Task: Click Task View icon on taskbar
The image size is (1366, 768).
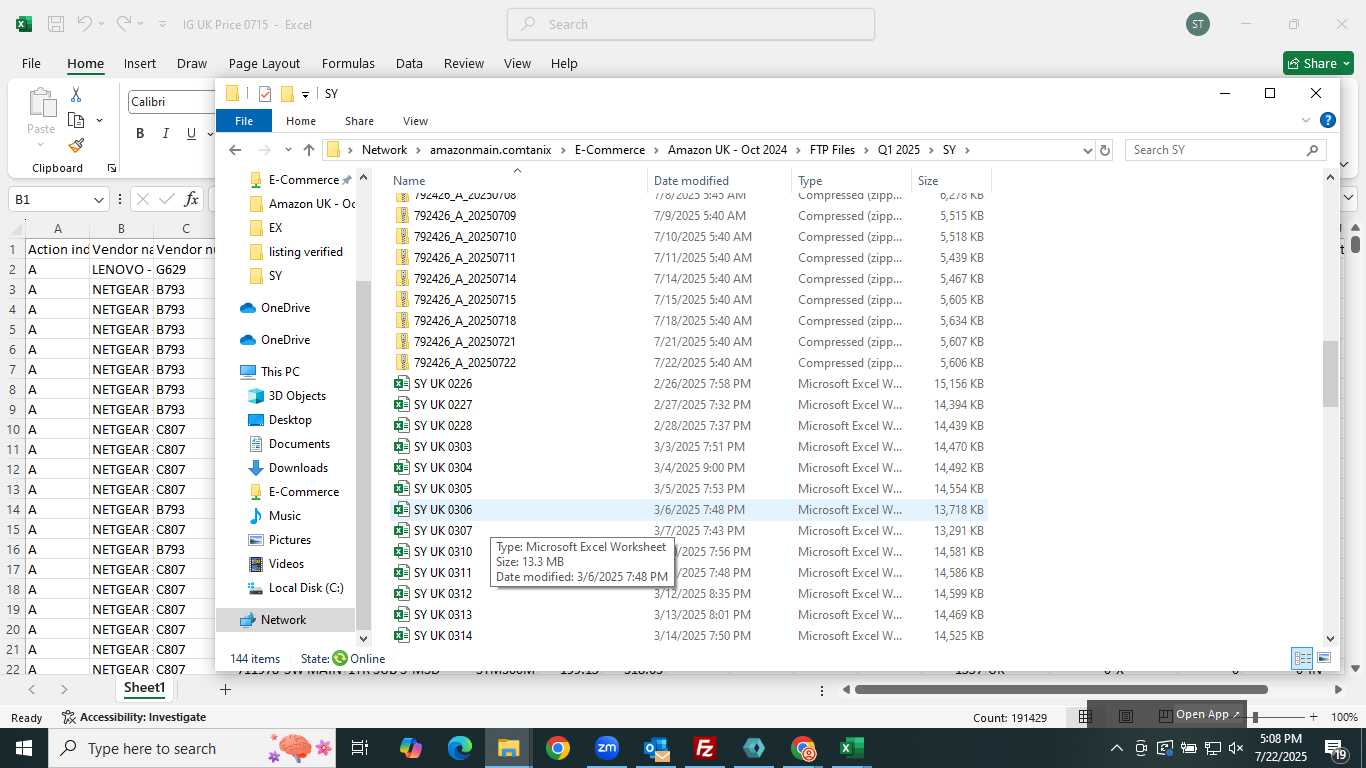Action: 360,748
